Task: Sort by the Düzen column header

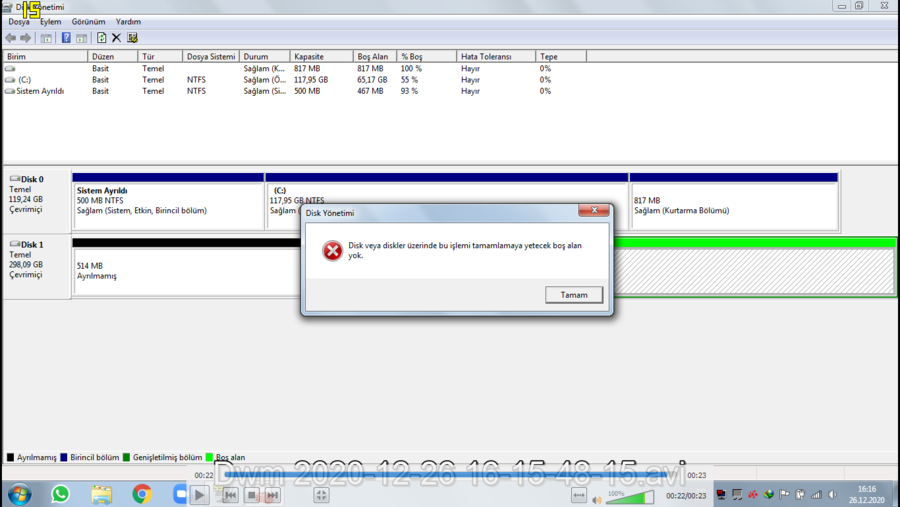Action: pyautogui.click(x=112, y=56)
